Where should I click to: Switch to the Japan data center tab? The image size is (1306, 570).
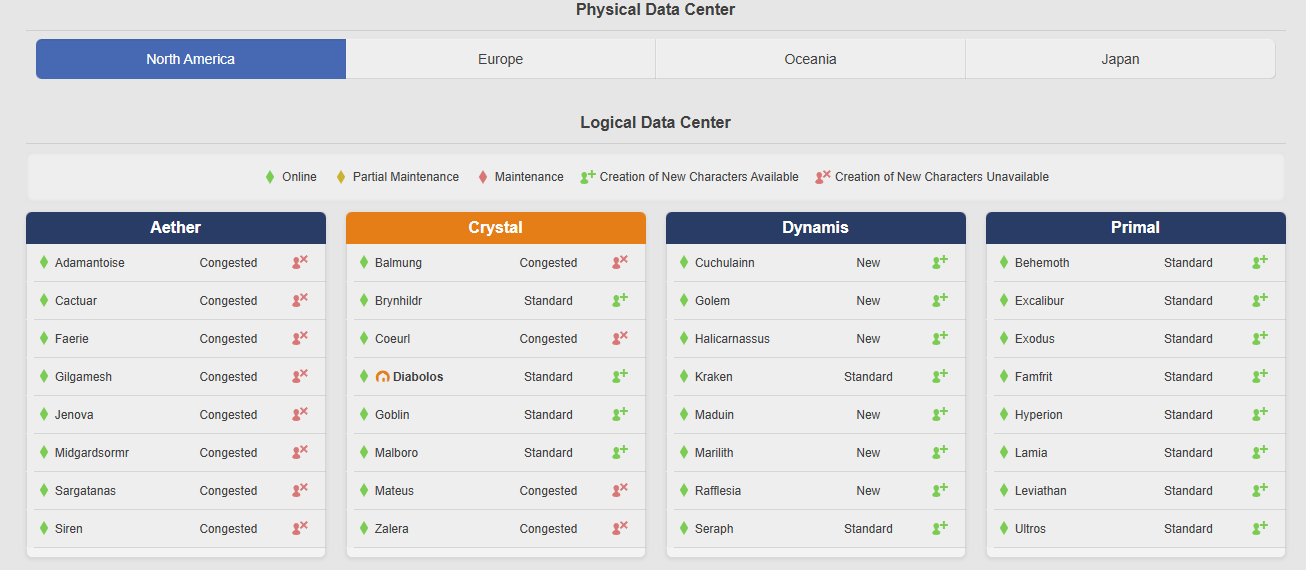(1120, 59)
